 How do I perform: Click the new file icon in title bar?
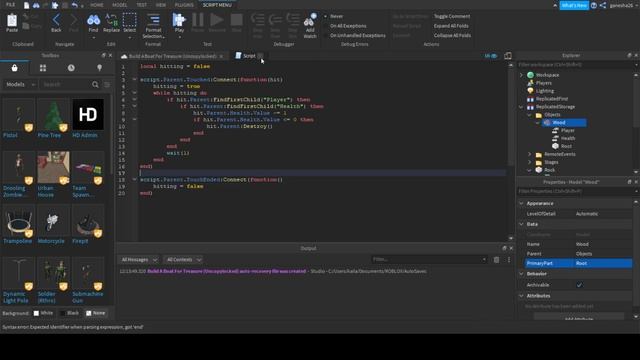tap(26, 5)
